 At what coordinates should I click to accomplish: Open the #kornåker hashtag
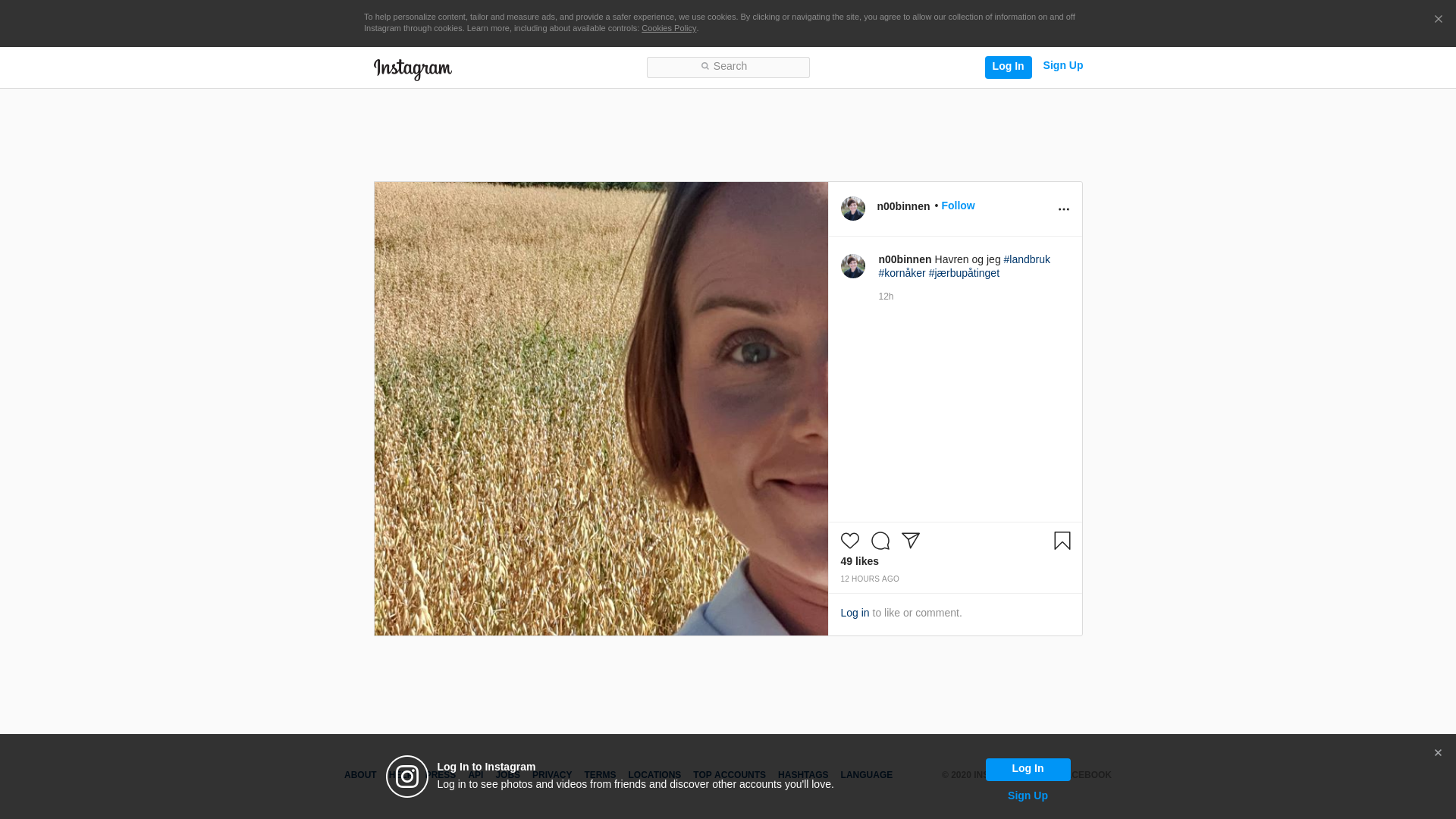pos(902,273)
